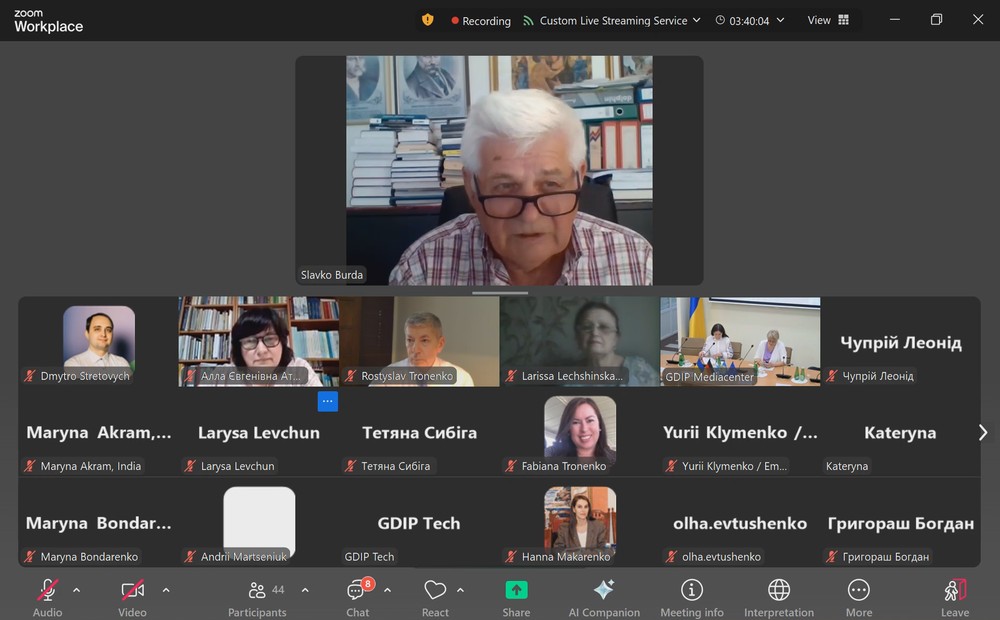Viewport: 1000px width, 620px height.
Task: Select the GDIP Mediacenter video tile
Action: (740, 341)
